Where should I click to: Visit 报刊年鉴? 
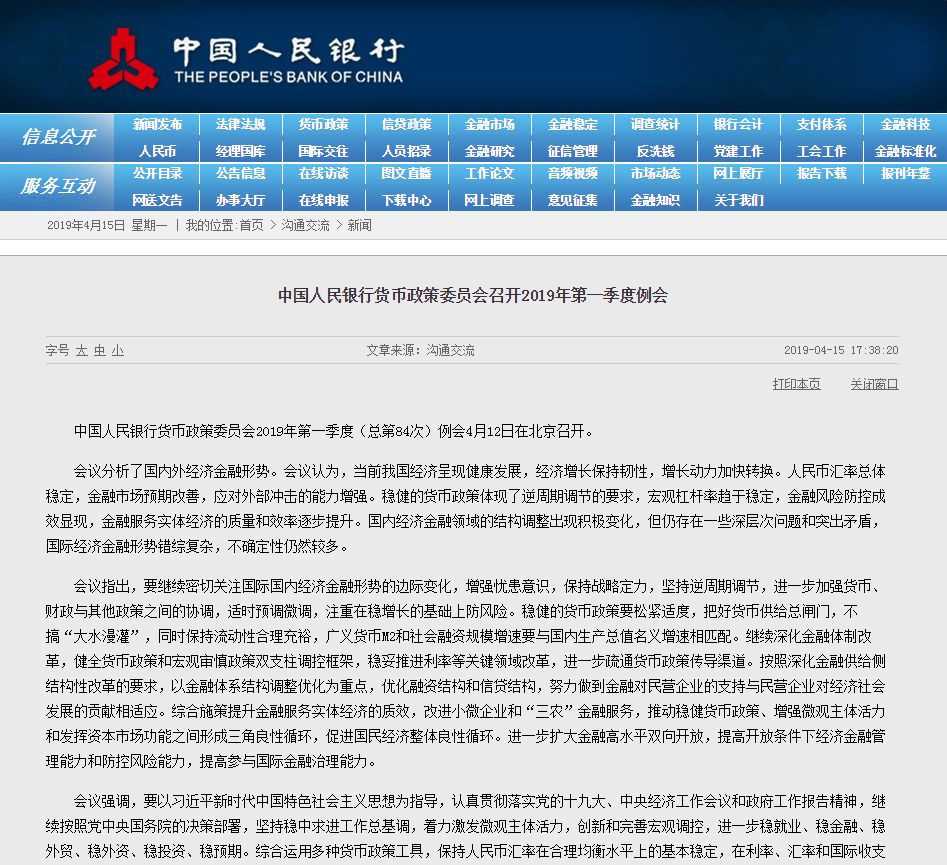click(905, 173)
